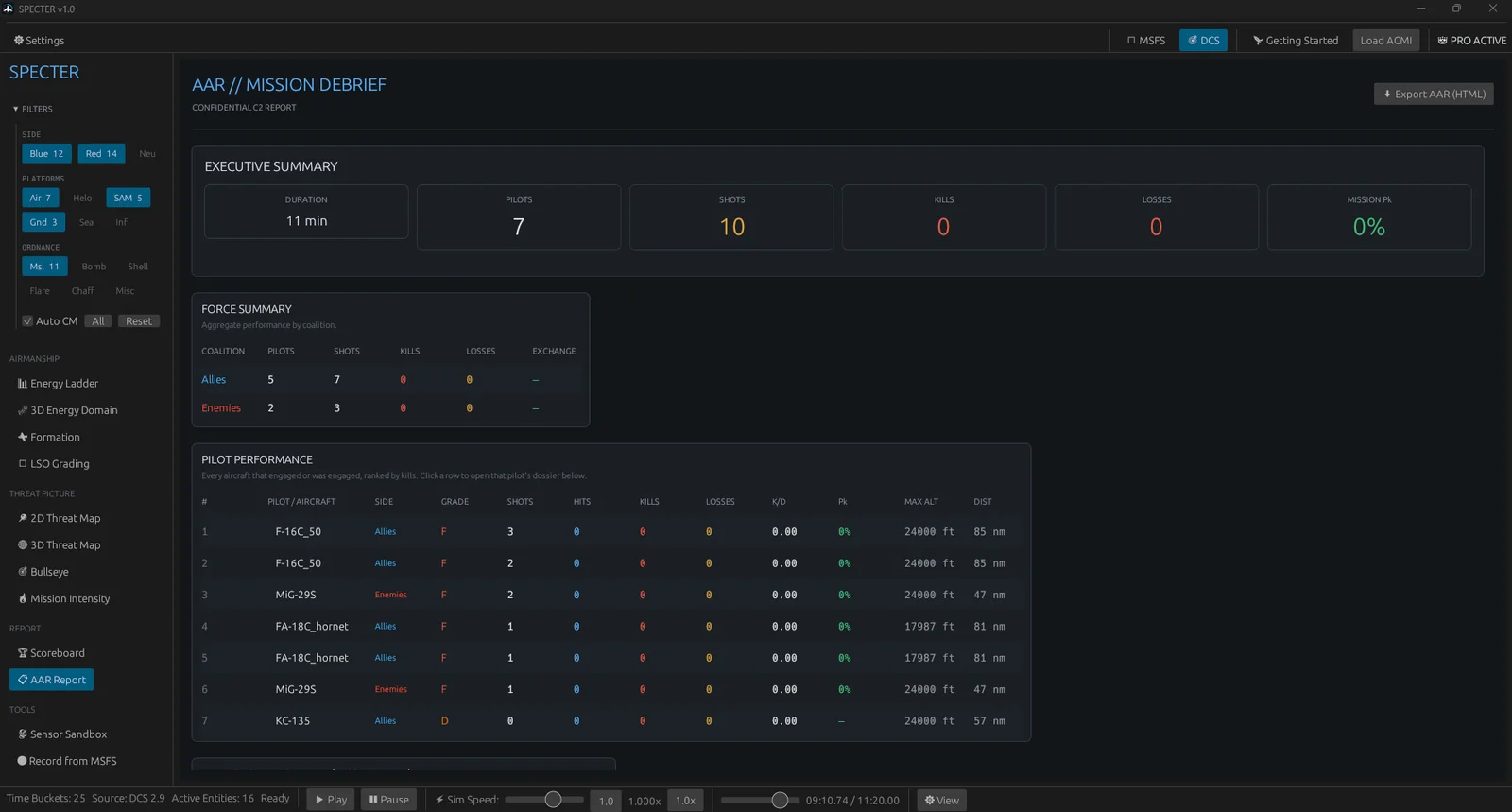Toggle Bomb ordnance filter
Viewport: 1512px width, 812px height.
[94, 268]
